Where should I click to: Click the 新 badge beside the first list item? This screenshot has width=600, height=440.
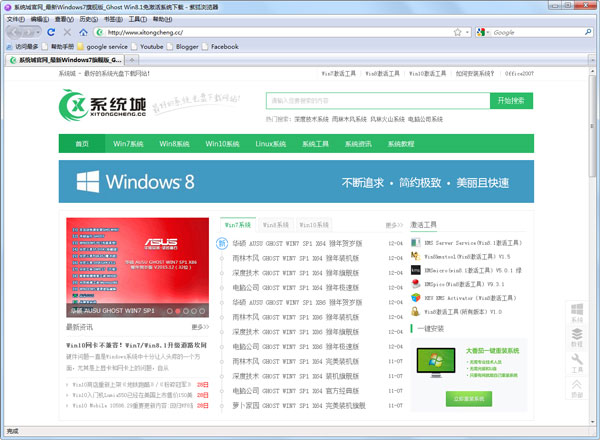coord(222,243)
